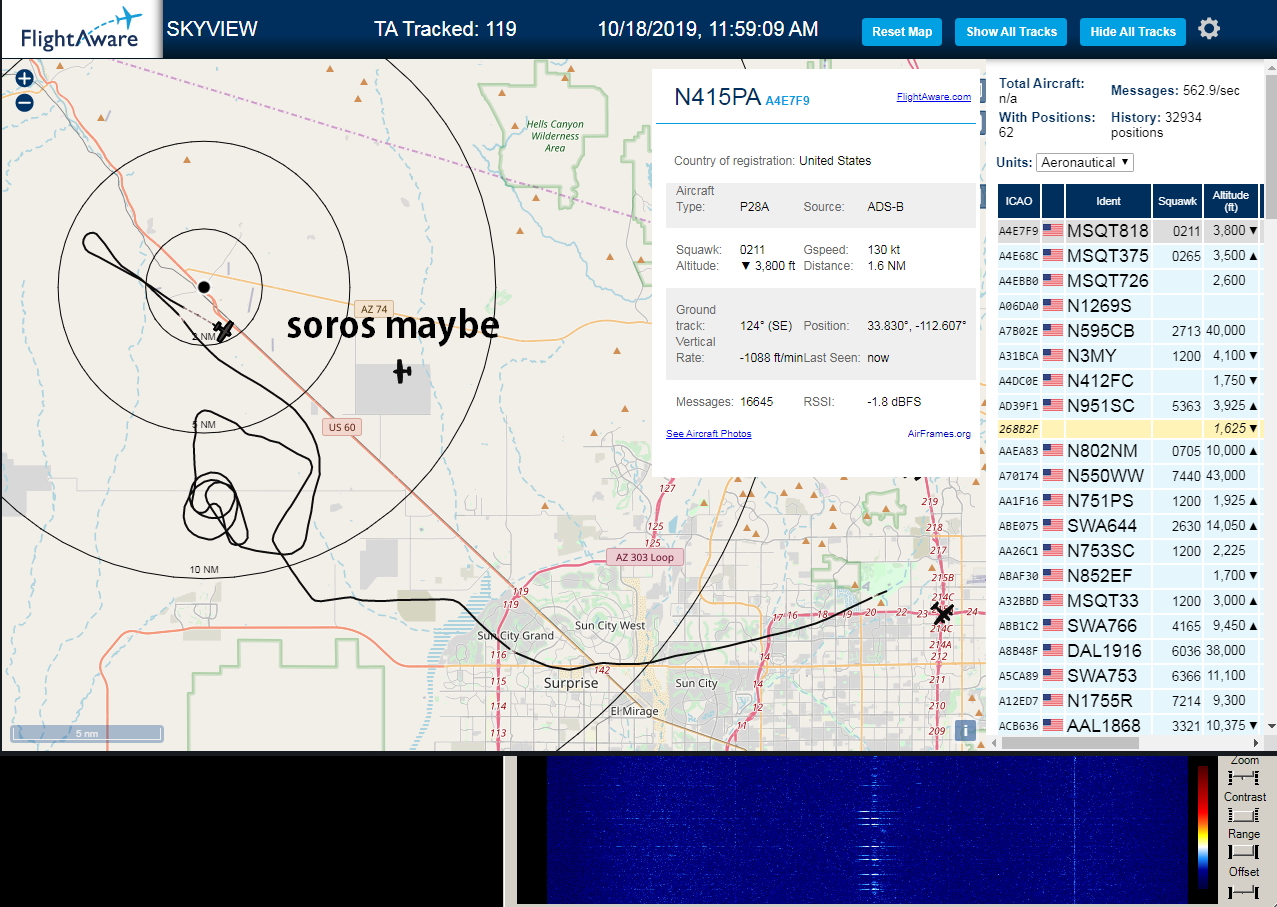
Task: Click the waterfall color scale bar
Action: [1203, 829]
